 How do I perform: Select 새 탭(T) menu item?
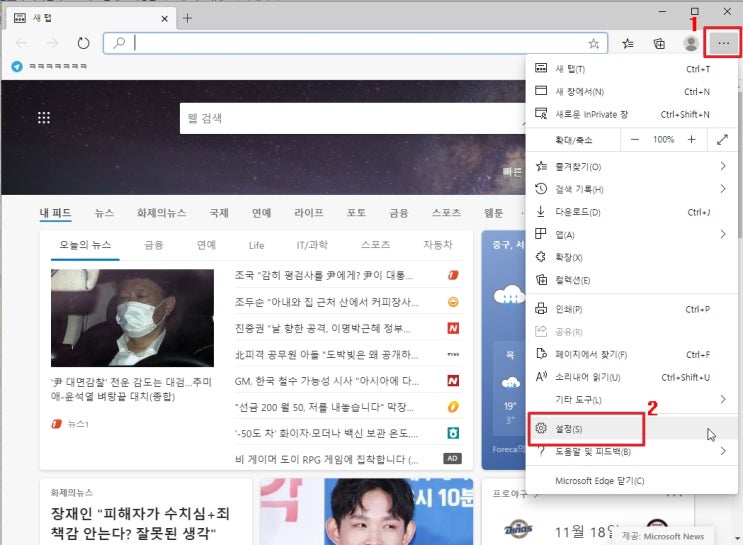tap(631, 69)
